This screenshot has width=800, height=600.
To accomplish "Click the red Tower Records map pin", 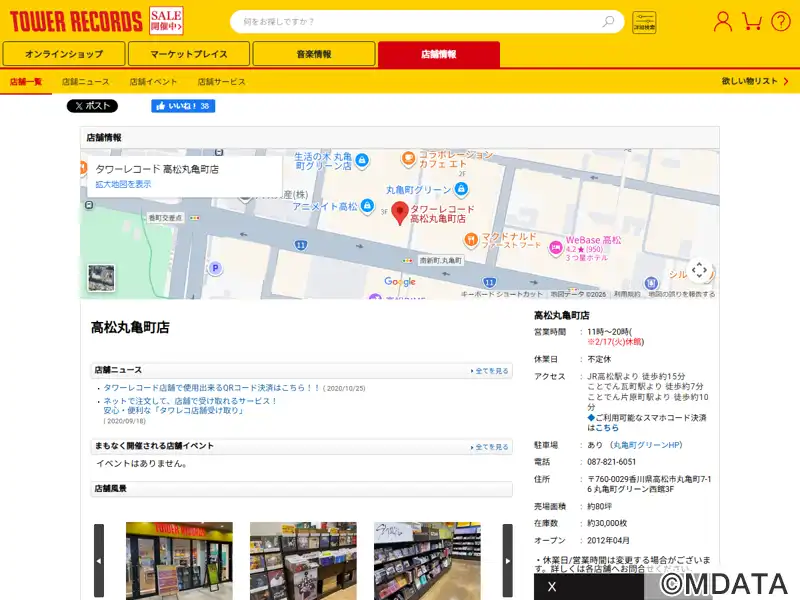I will click(400, 213).
